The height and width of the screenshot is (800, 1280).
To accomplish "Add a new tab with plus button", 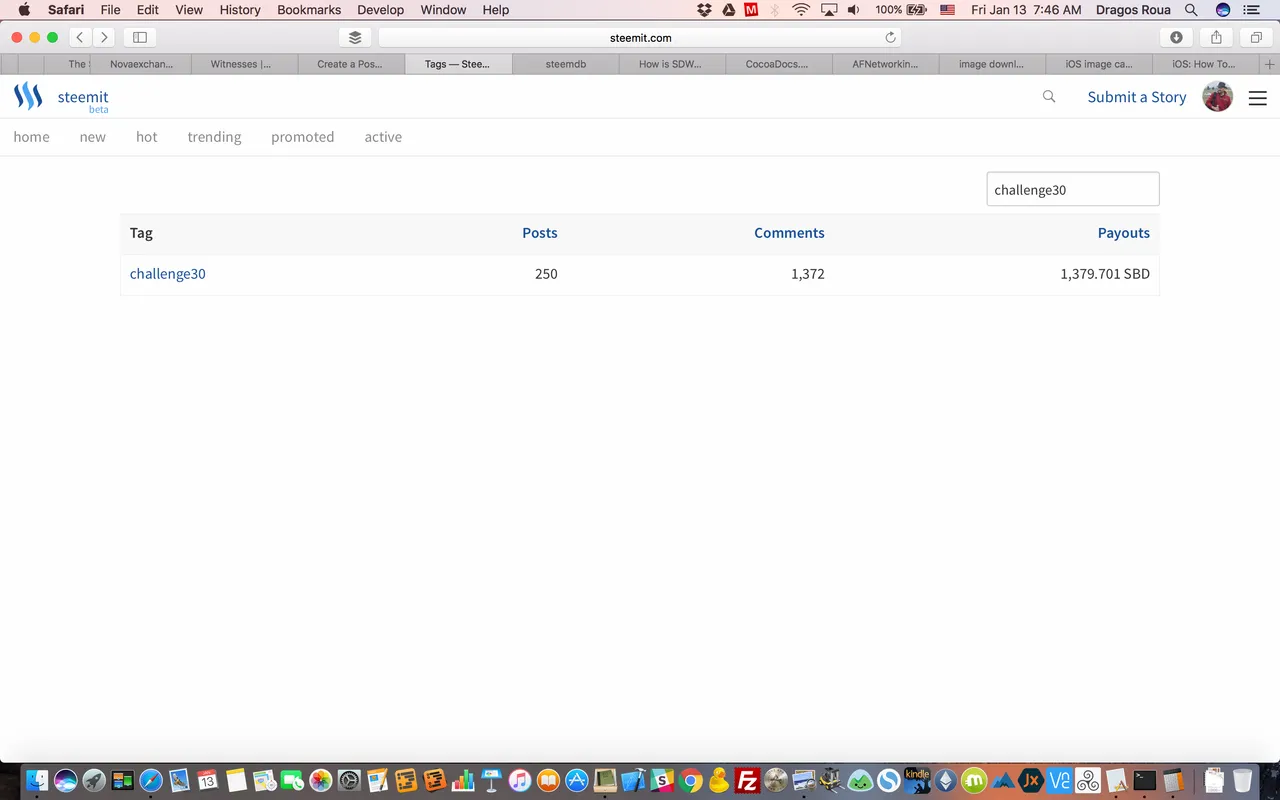I will click(x=1270, y=64).
